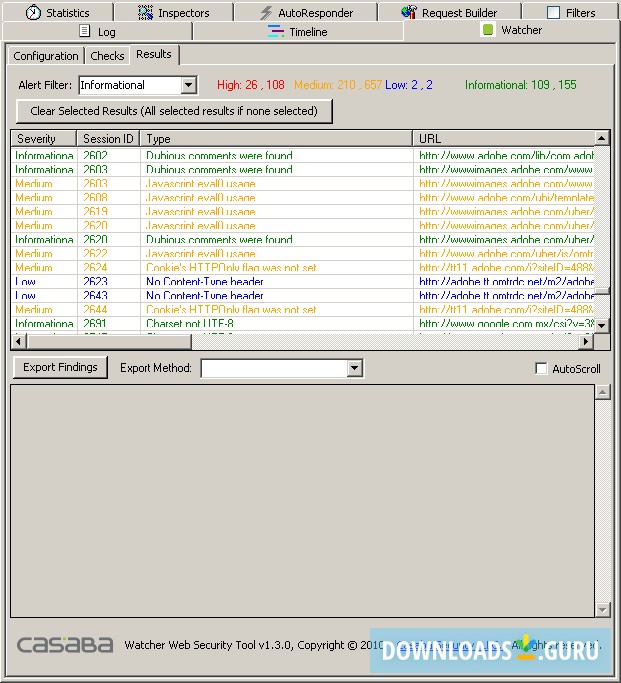Sort by URL column header

(503, 139)
